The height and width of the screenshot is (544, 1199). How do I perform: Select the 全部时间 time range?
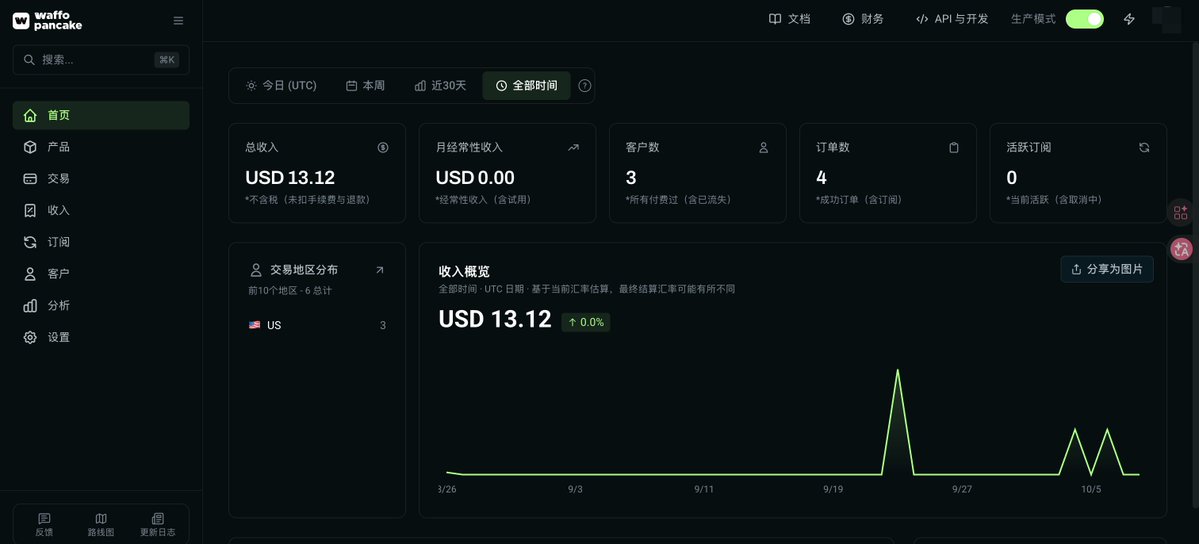(x=526, y=86)
